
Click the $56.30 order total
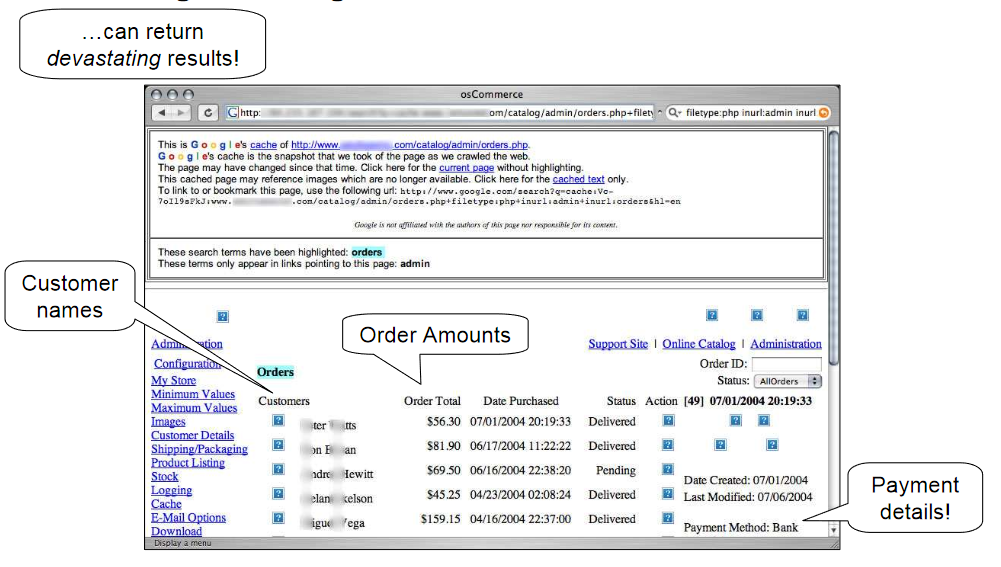(x=443, y=422)
